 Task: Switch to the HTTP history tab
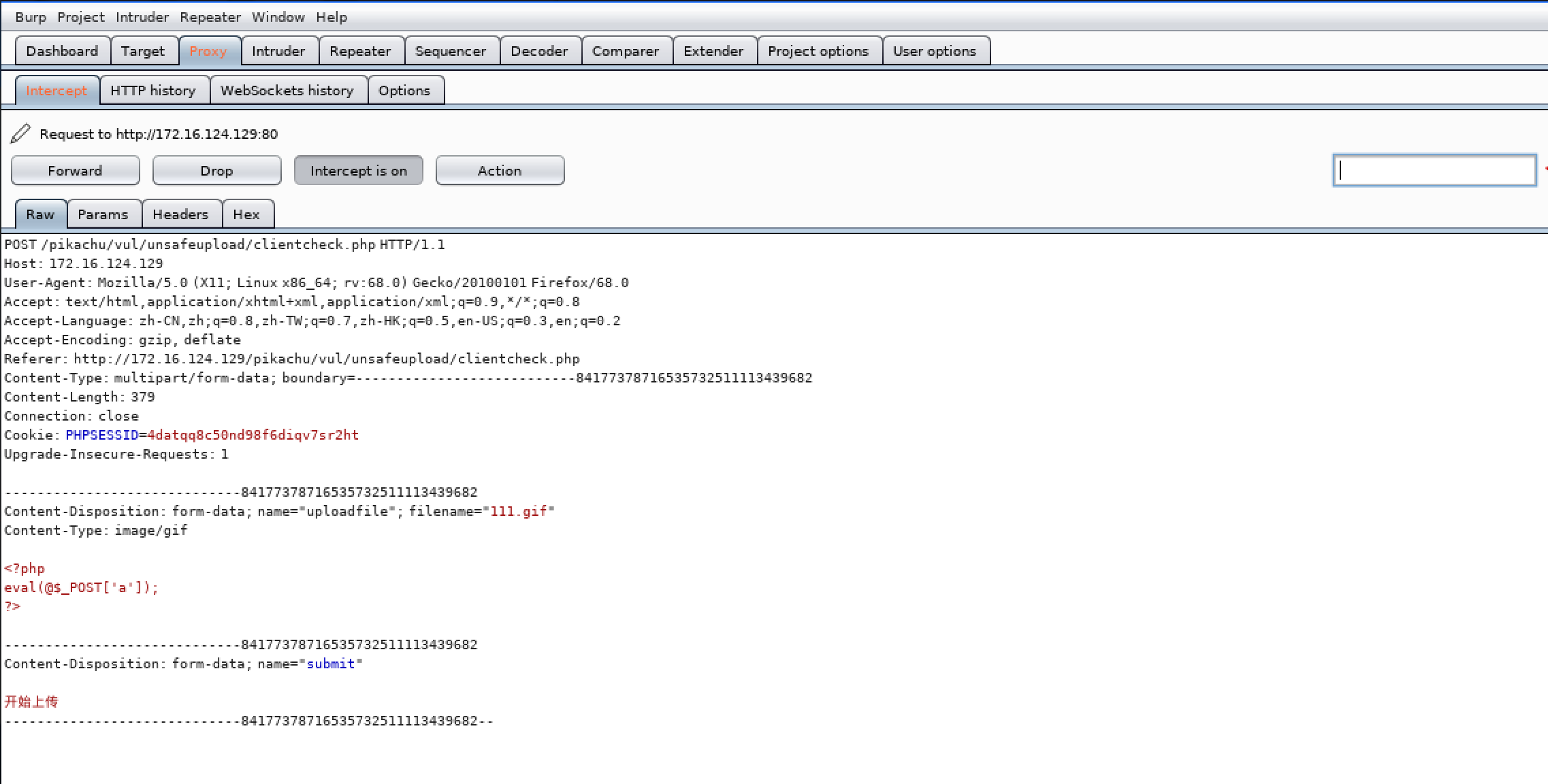point(153,91)
